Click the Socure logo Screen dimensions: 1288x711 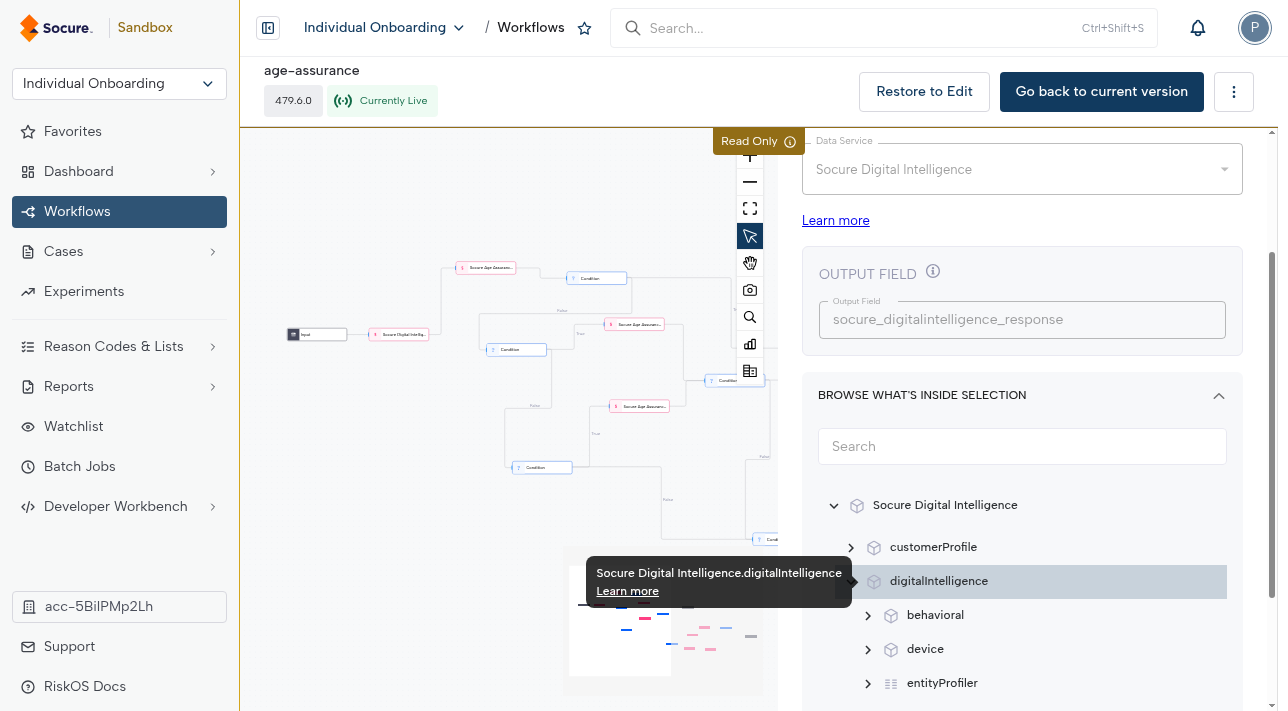(56, 28)
